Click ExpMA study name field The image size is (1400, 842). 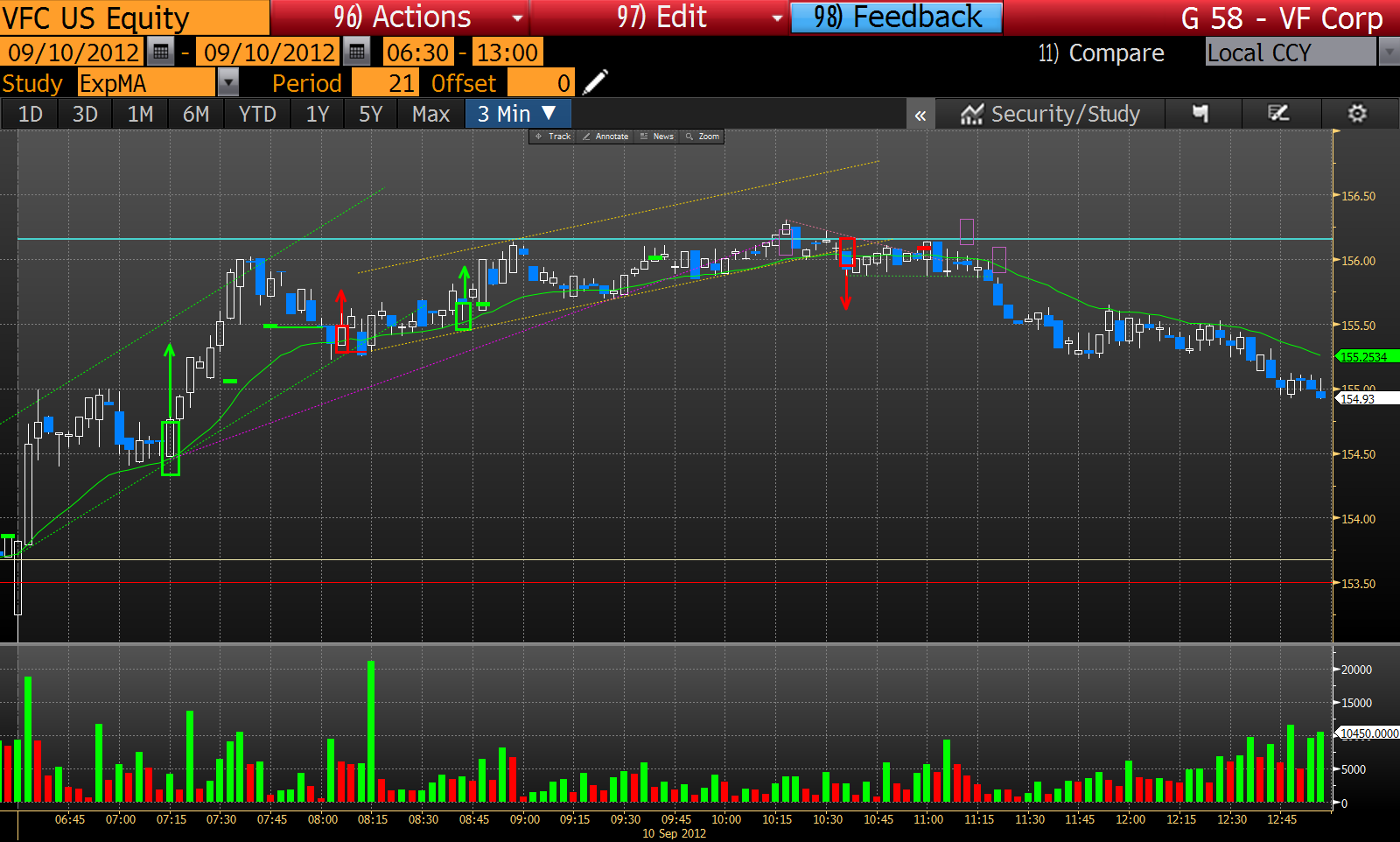click(x=145, y=83)
